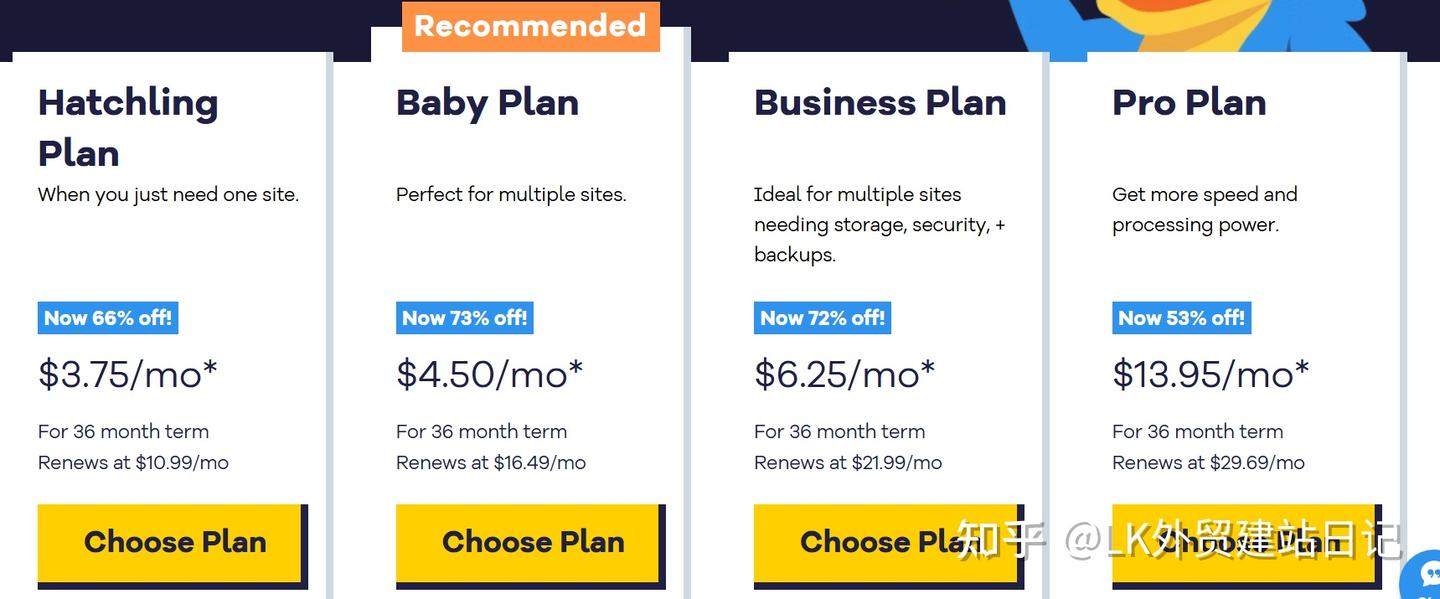
Task: Open the live chat bubble icon
Action: 1424,580
